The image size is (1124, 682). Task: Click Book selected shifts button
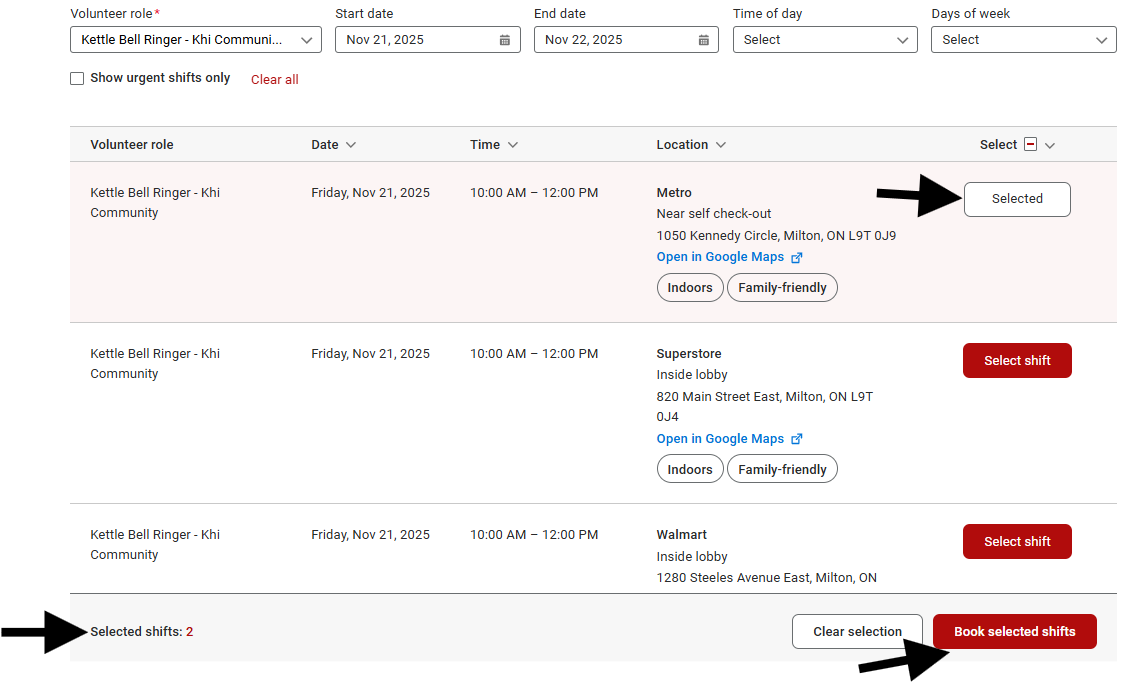tap(1014, 632)
